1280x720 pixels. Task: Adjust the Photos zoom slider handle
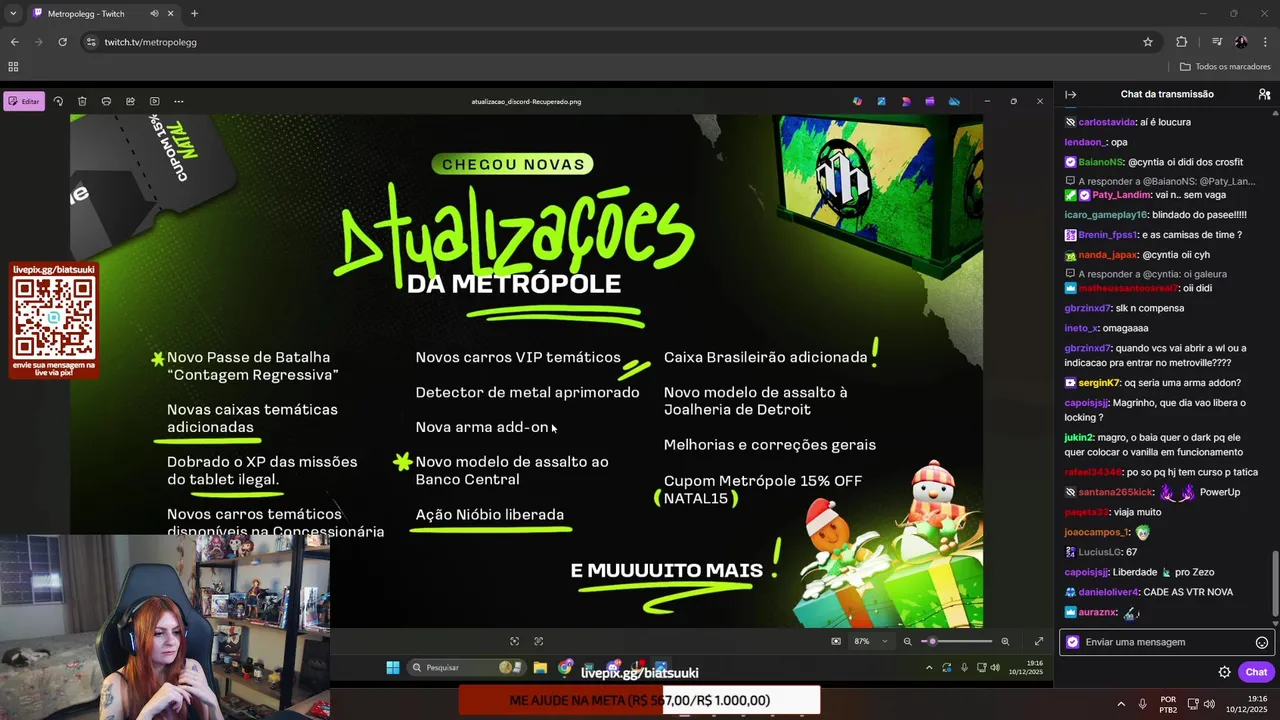coord(932,641)
